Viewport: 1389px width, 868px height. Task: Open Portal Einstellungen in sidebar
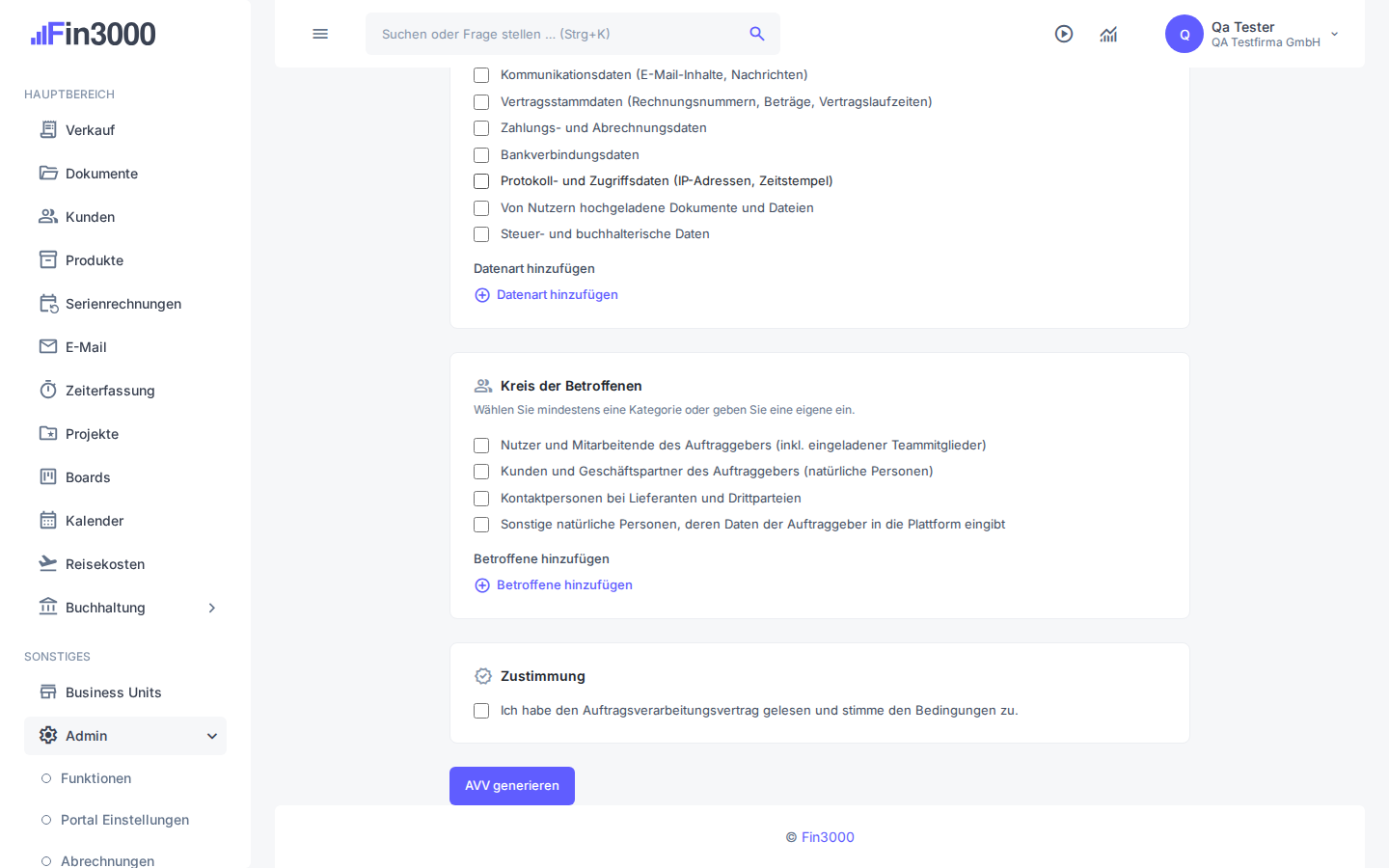124,820
